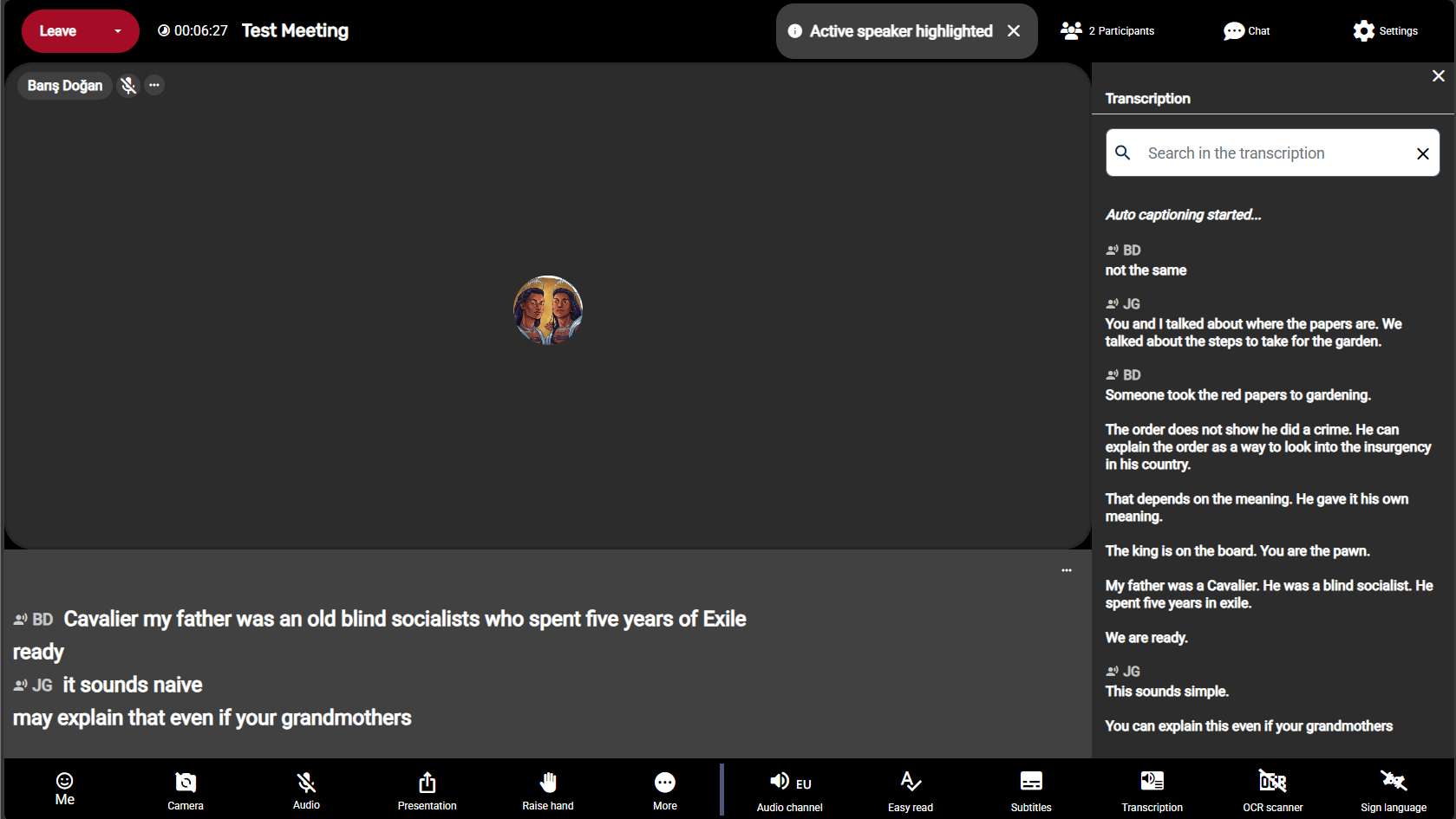
Task: Open the Presentation share icon
Action: coord(427,783)
